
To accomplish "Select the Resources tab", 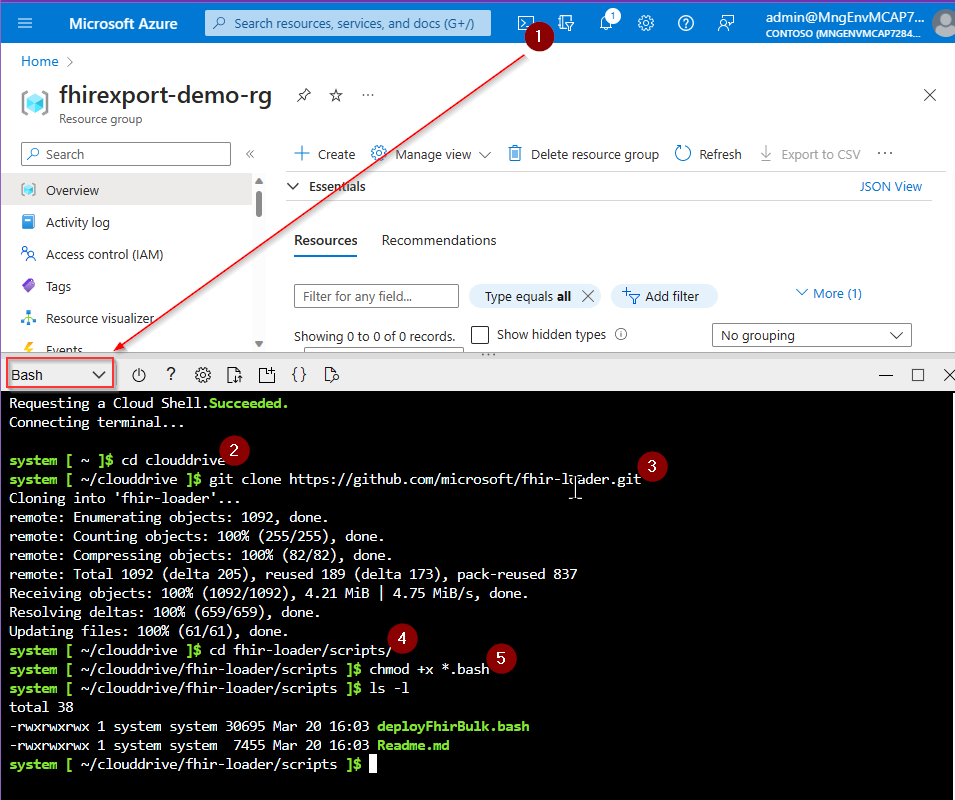I will point(325,240).
